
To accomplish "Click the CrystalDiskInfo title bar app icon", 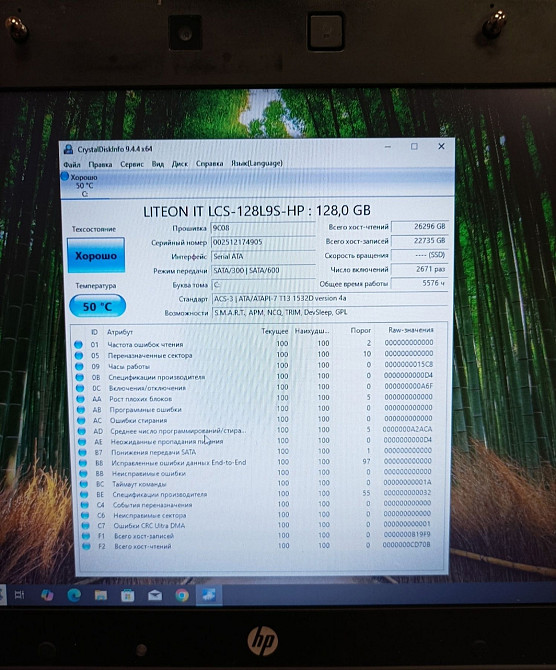I will [x=68, y=149].
